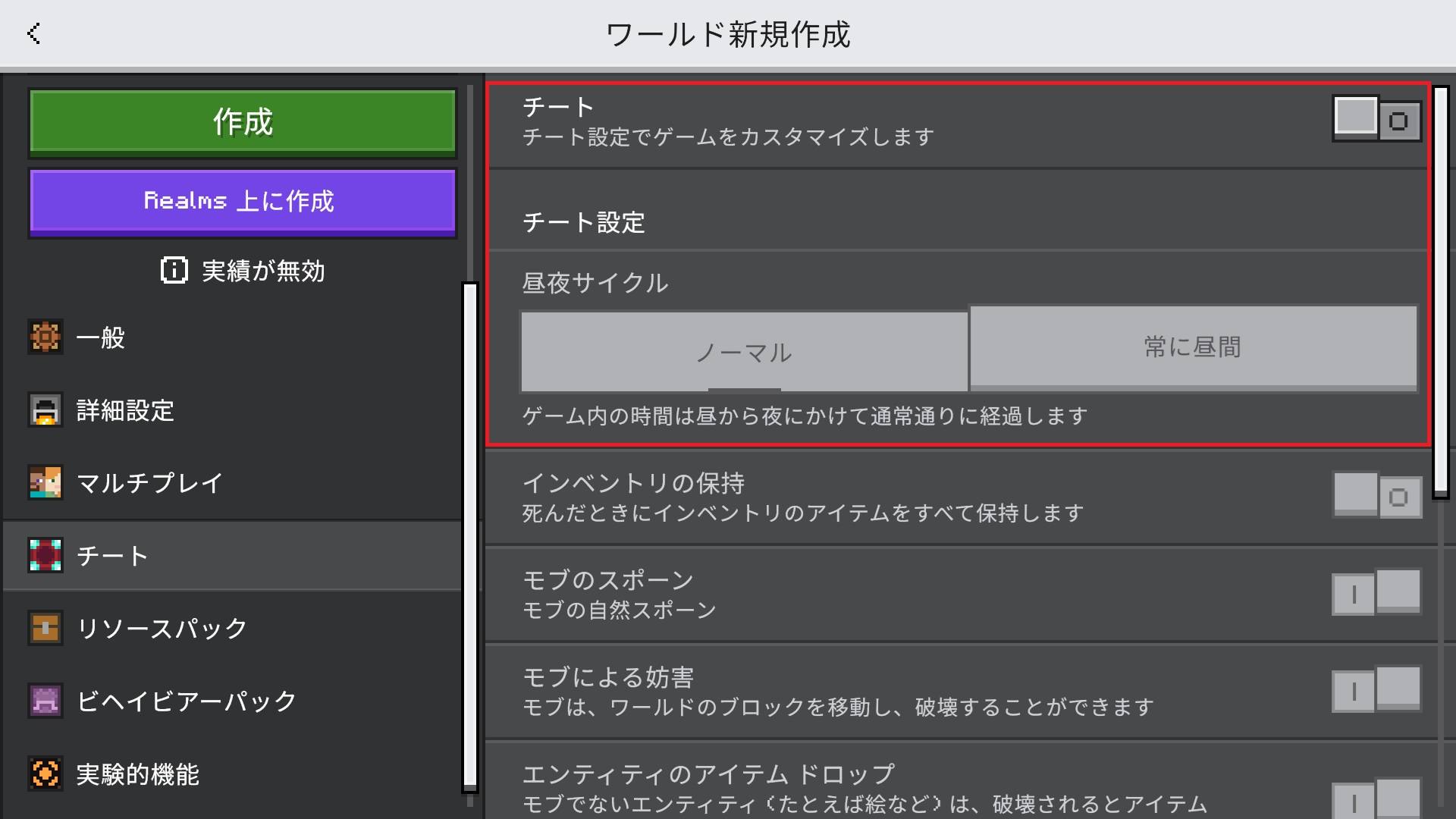The image size is (1456, 819).
Task: Click the back arrow icon
Action: click(33, 33)
